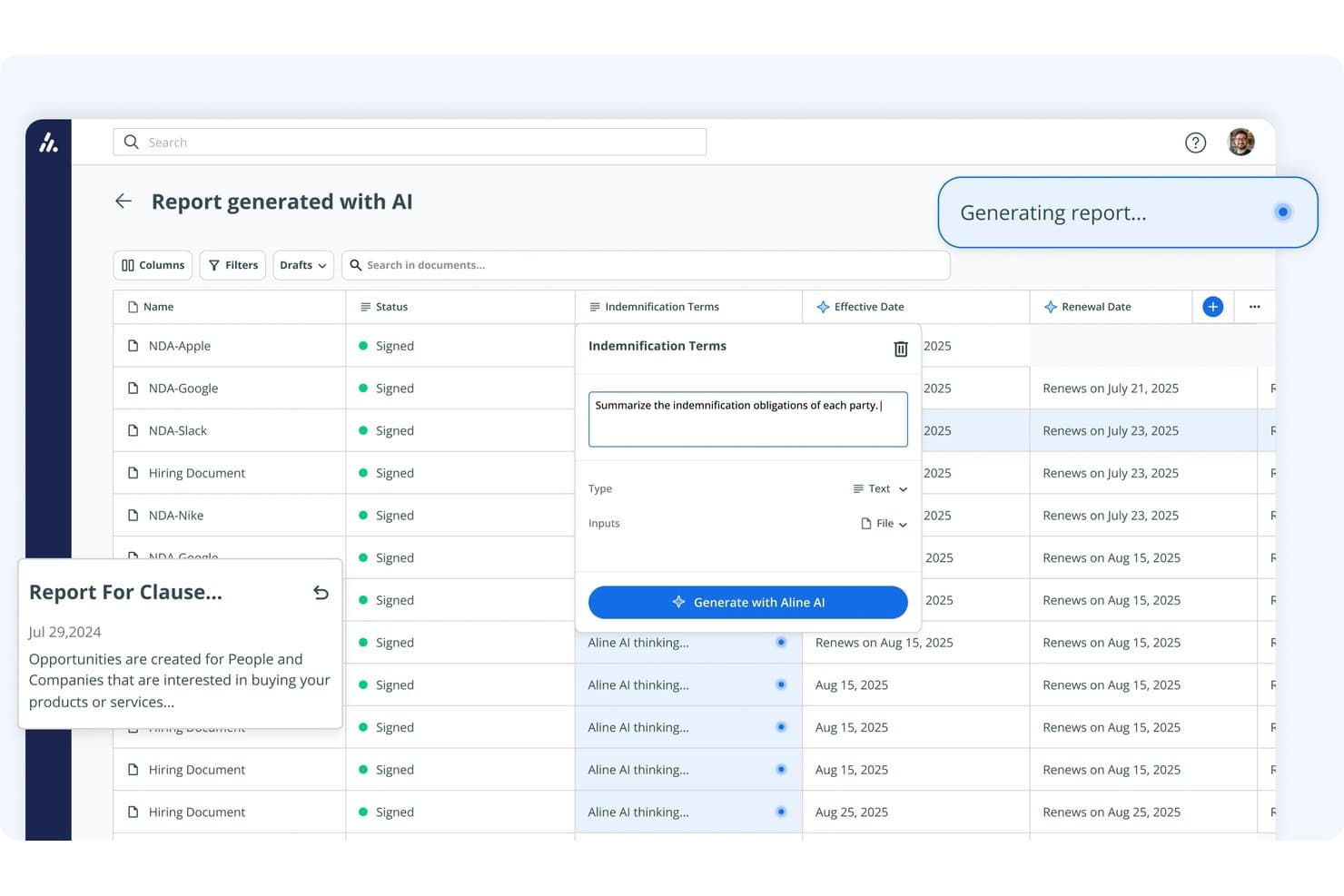The image size is (1344, 896).
Task: Click the AI sparkle icon in Renewal Date header
Action: tap(1050, 307)
